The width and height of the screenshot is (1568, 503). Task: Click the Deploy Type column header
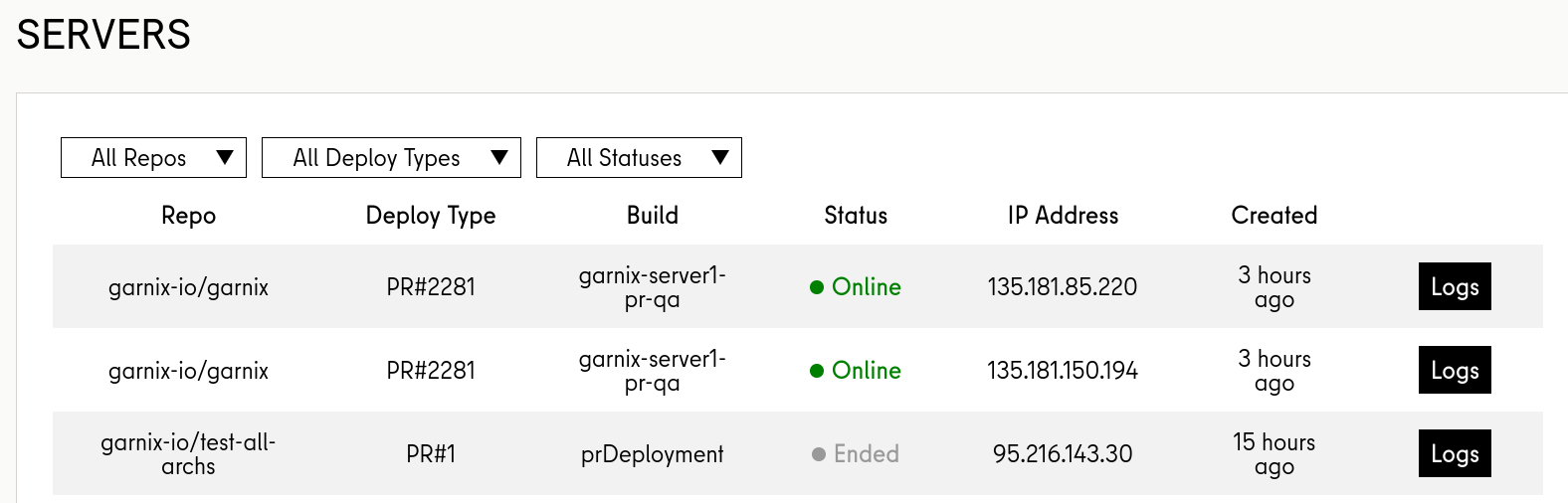coord(431,216)
